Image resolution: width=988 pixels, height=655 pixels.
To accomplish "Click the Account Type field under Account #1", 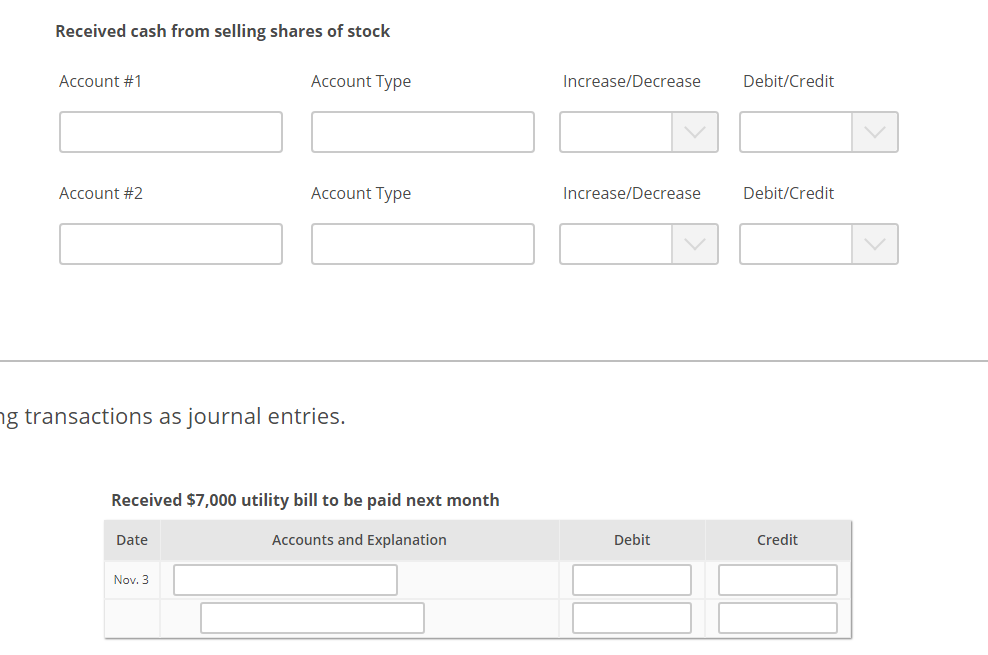I will pos(422,132).
